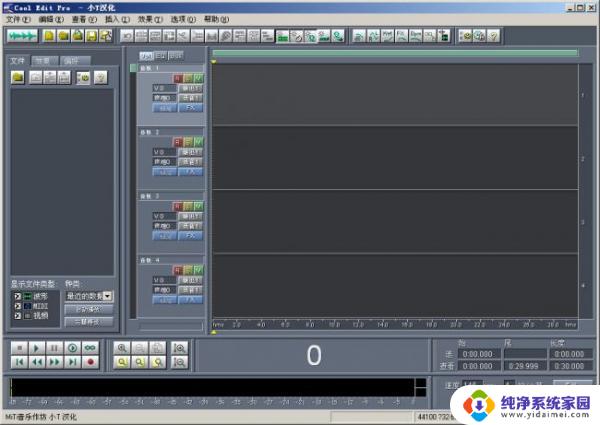Click the Save disk icon in toolbar

91,35
